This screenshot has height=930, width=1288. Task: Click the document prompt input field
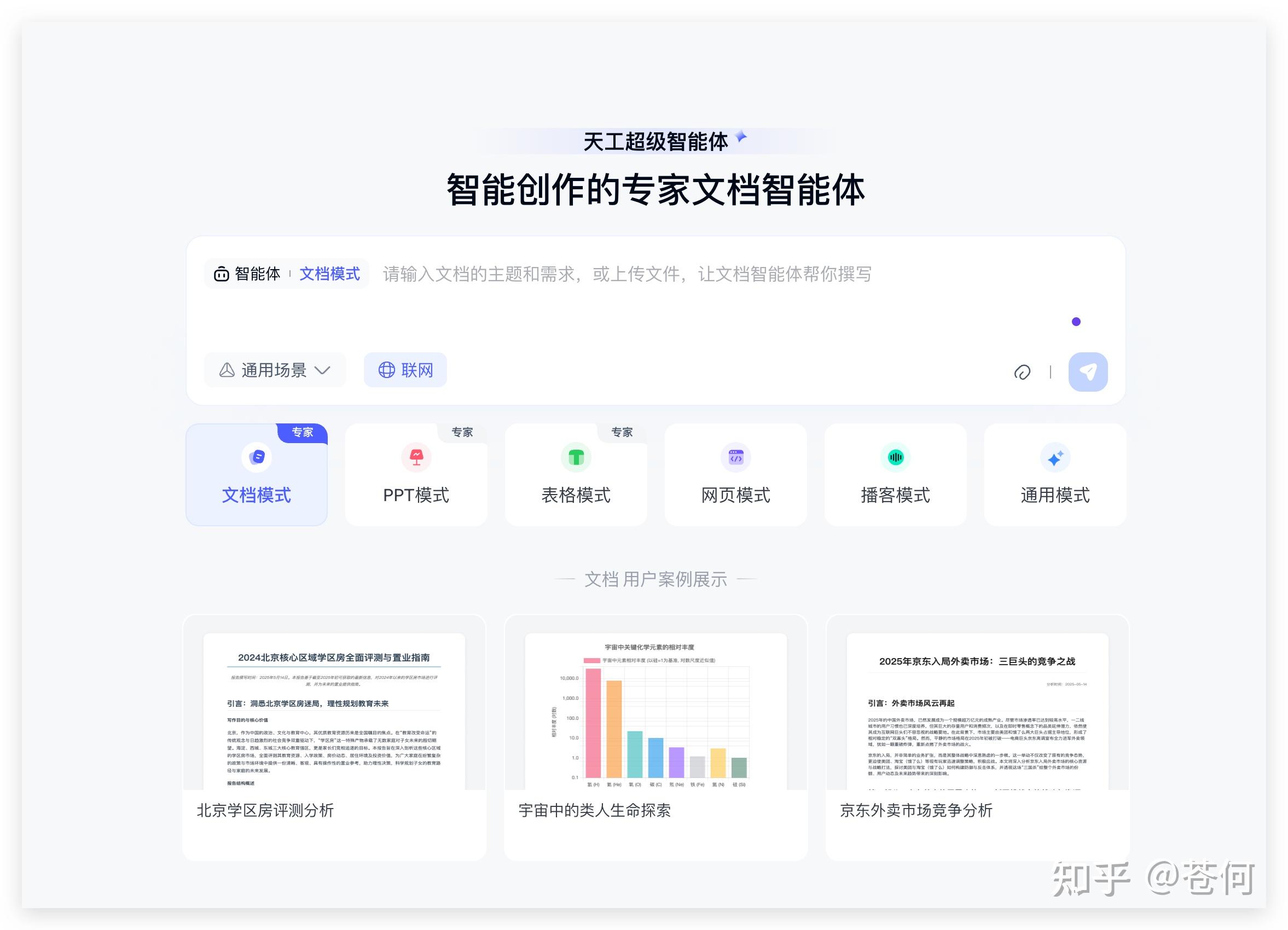pos(627,275)
